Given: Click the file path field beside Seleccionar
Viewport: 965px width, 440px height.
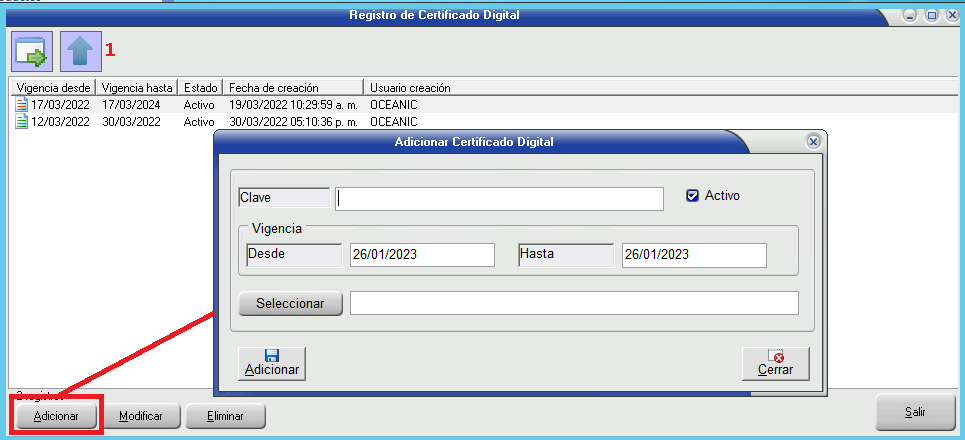Looking at the screenshot, I should pos(574,303).
